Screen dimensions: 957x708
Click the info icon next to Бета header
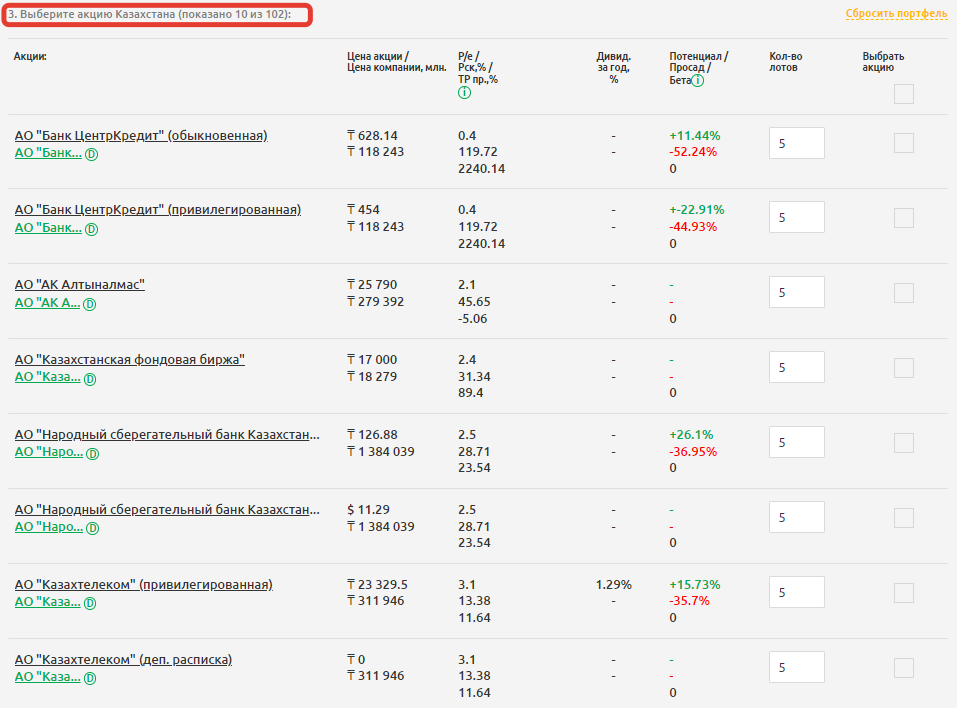pyautogui.click(x=697, y=80)
